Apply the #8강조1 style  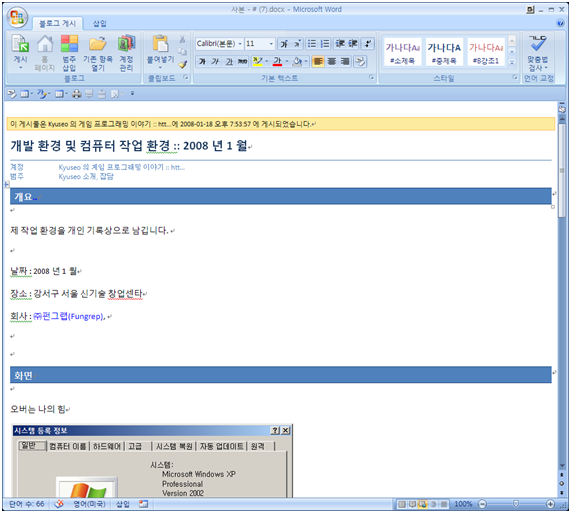click(x=486, y=52)
